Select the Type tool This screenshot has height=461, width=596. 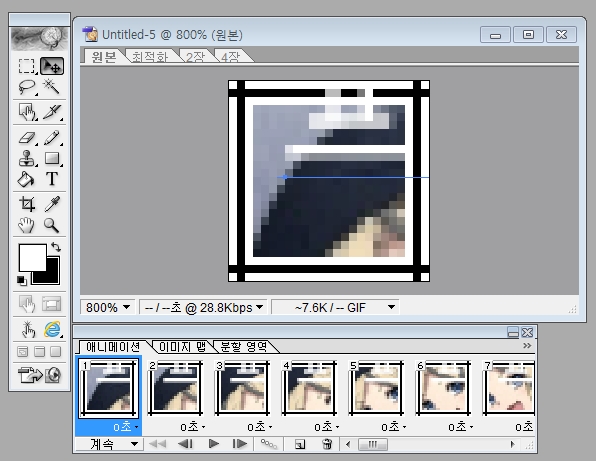[52, 179]
